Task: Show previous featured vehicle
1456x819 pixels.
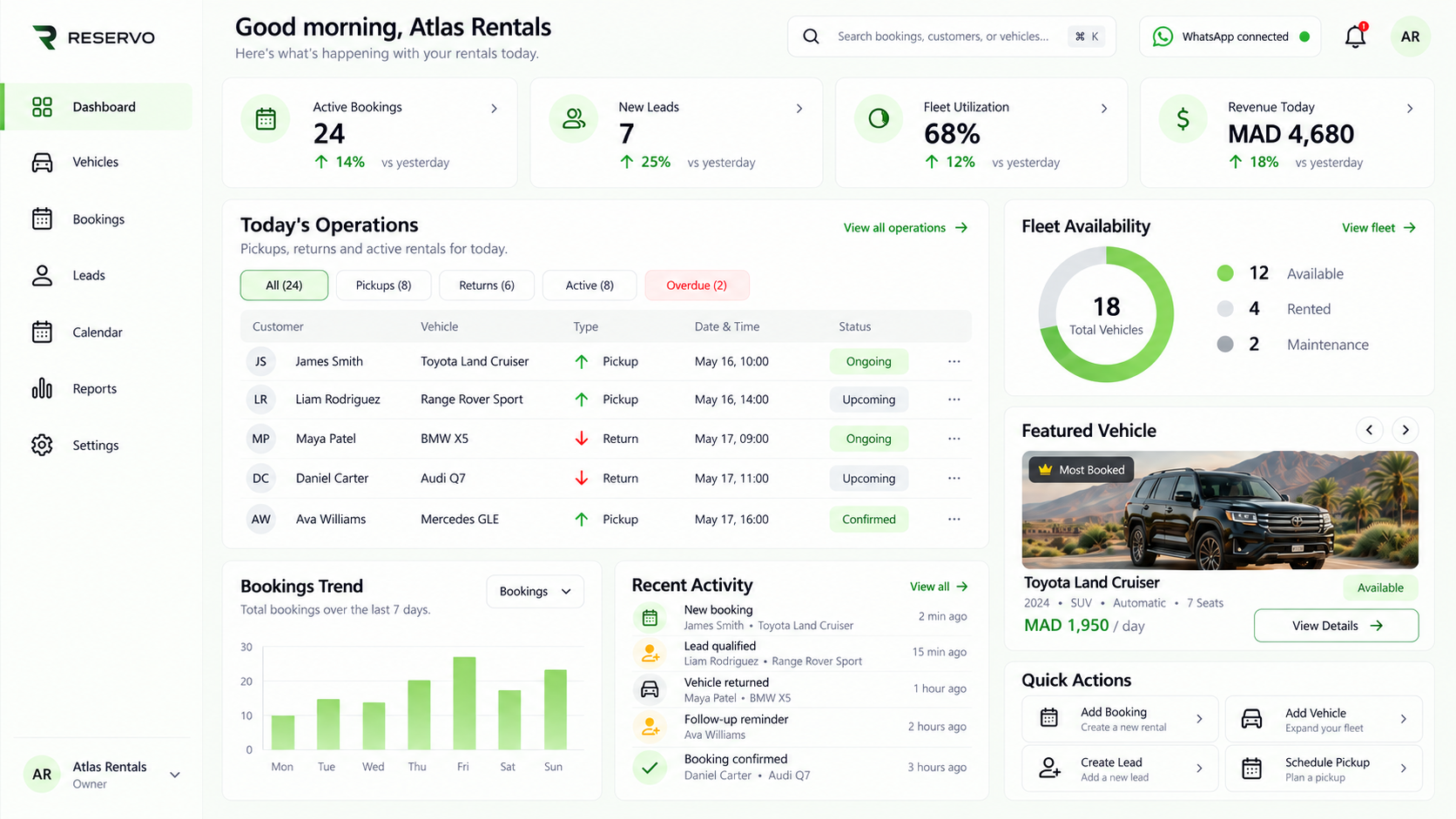Action: [x=1369, y=430]
